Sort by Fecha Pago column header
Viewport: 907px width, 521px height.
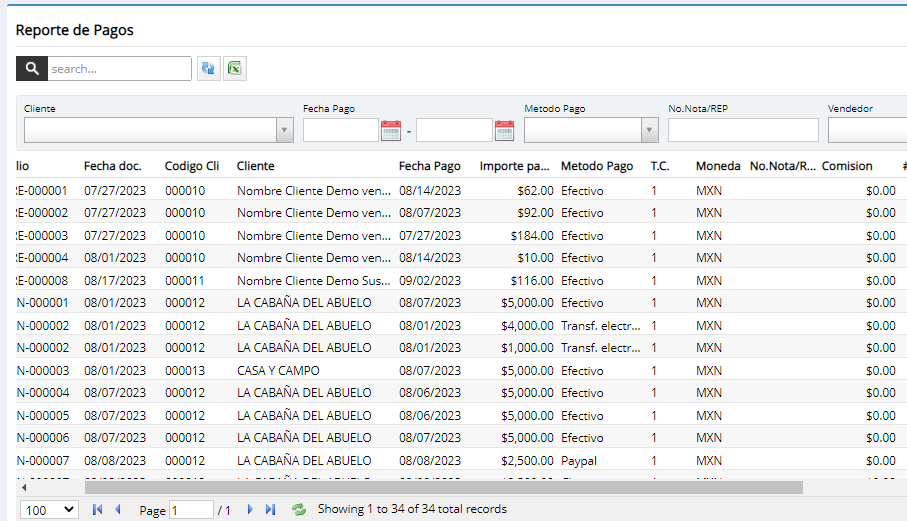coord(429,166)
